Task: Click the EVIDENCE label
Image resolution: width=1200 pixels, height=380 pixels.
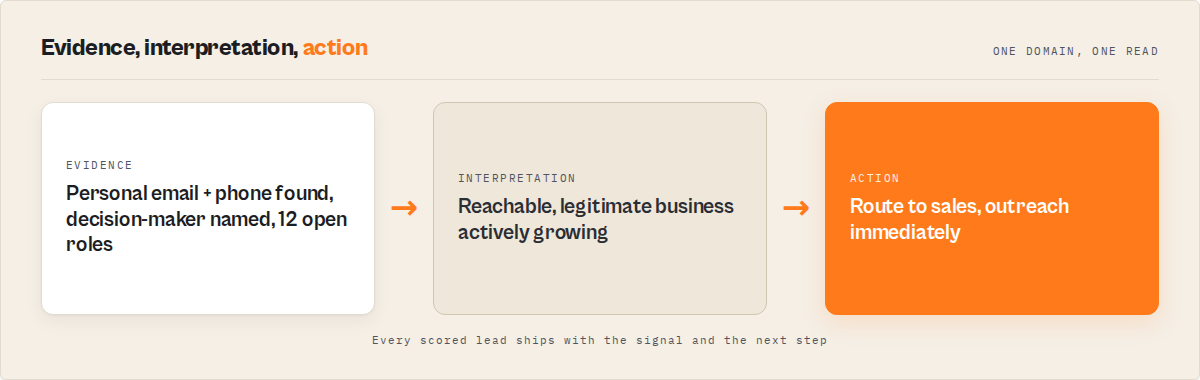Action: click(x=99, y=165)
